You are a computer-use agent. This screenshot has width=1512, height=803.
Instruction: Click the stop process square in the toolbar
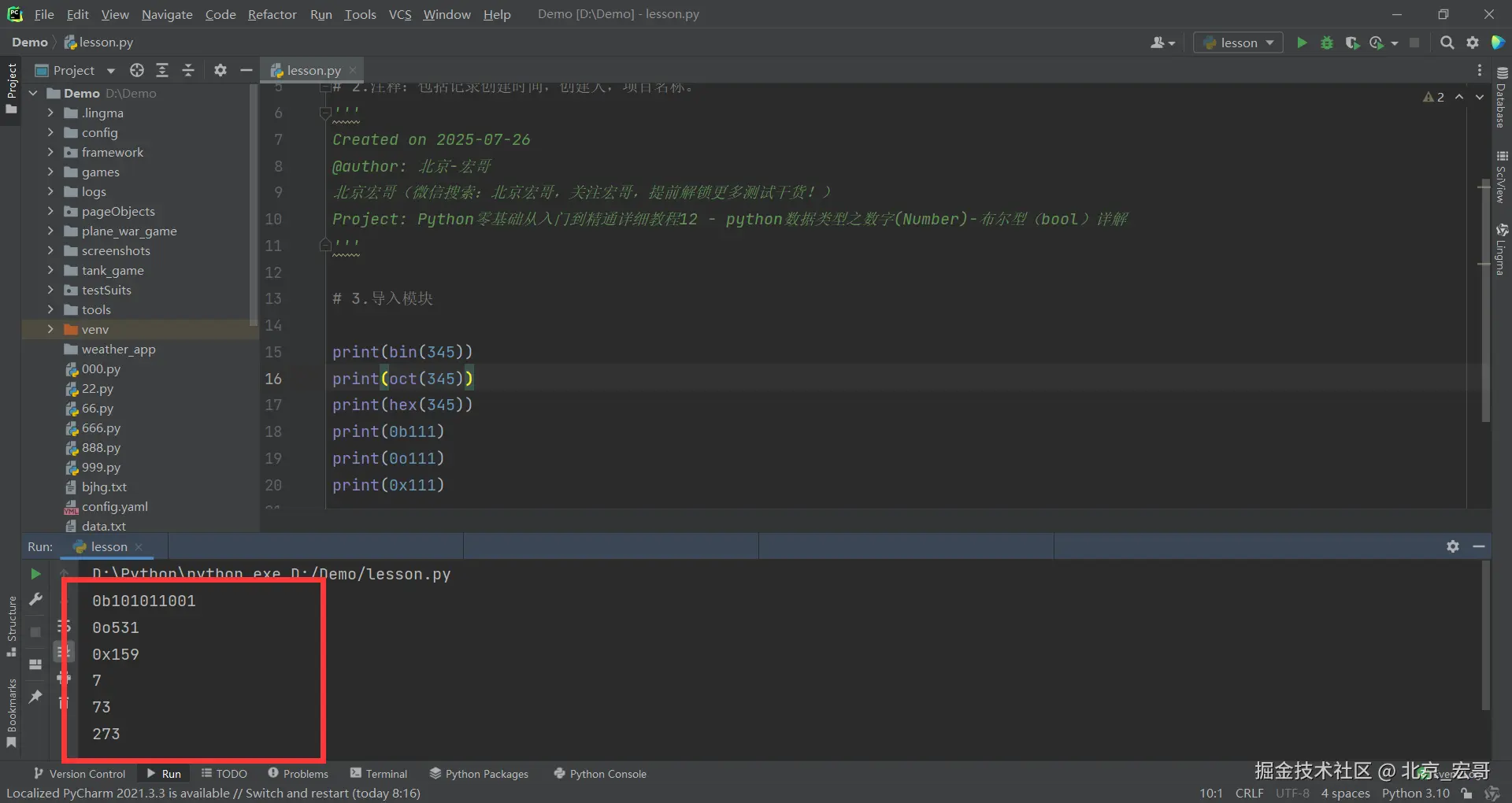tap(1414, 43)
